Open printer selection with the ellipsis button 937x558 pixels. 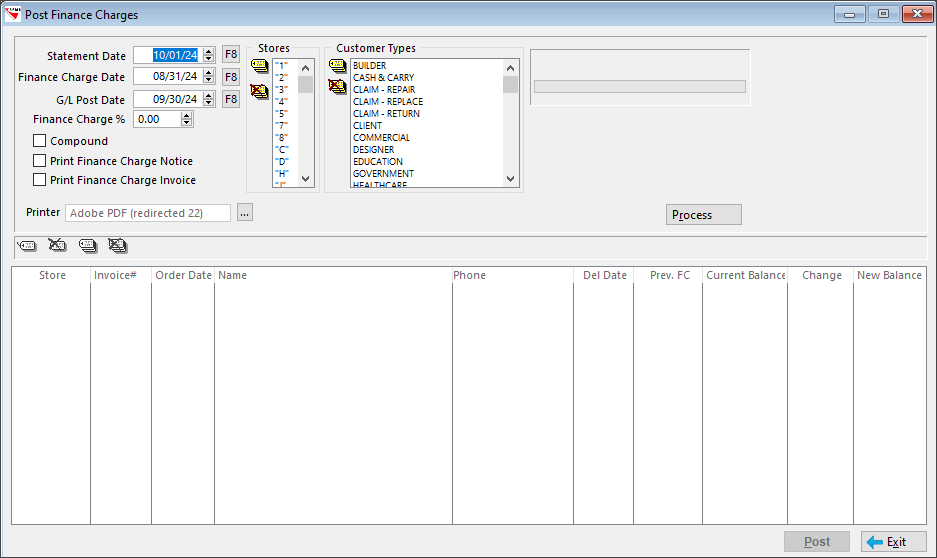pos(245,212)
